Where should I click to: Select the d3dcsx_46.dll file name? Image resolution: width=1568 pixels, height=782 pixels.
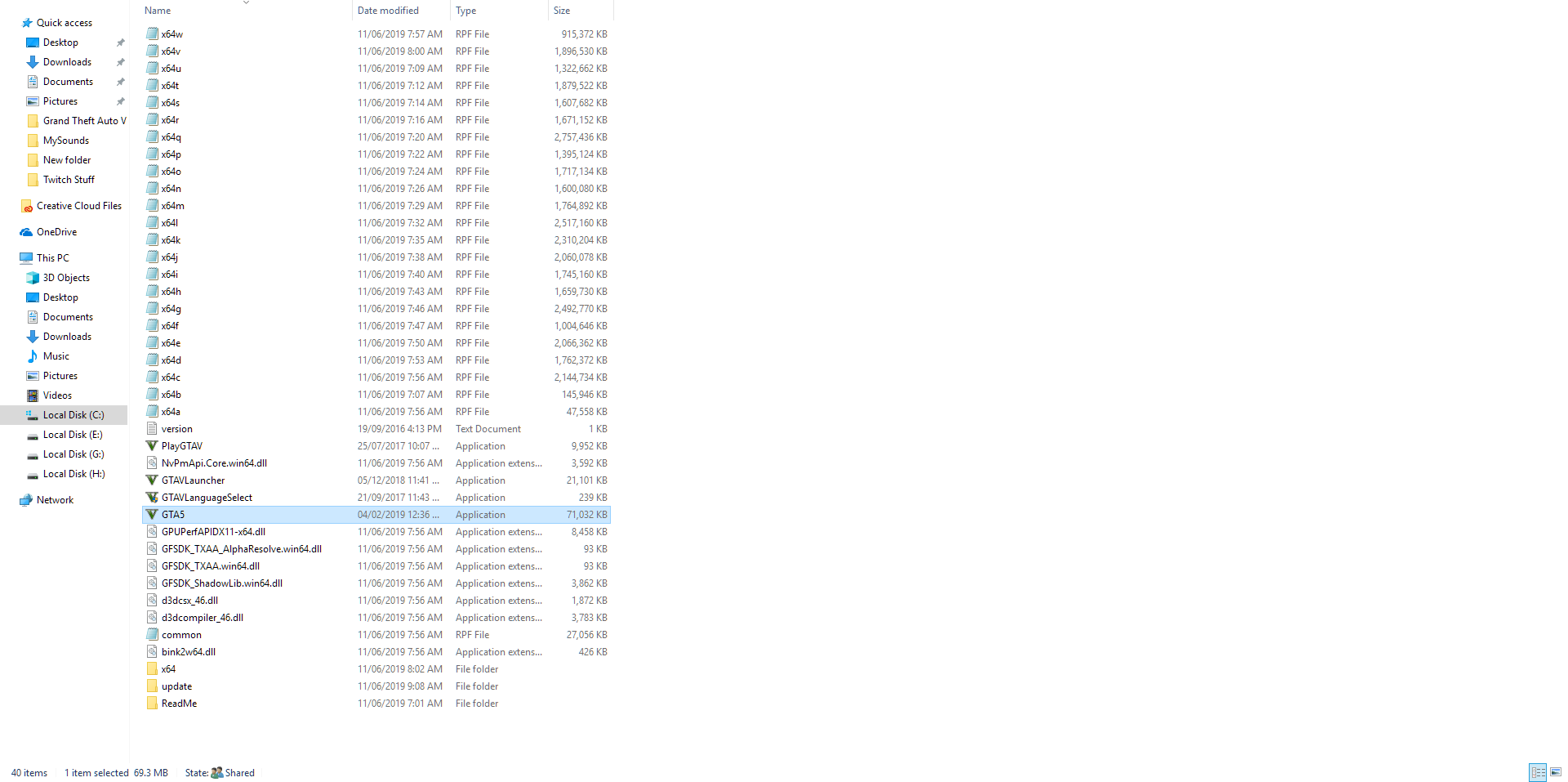pos(189,601)
